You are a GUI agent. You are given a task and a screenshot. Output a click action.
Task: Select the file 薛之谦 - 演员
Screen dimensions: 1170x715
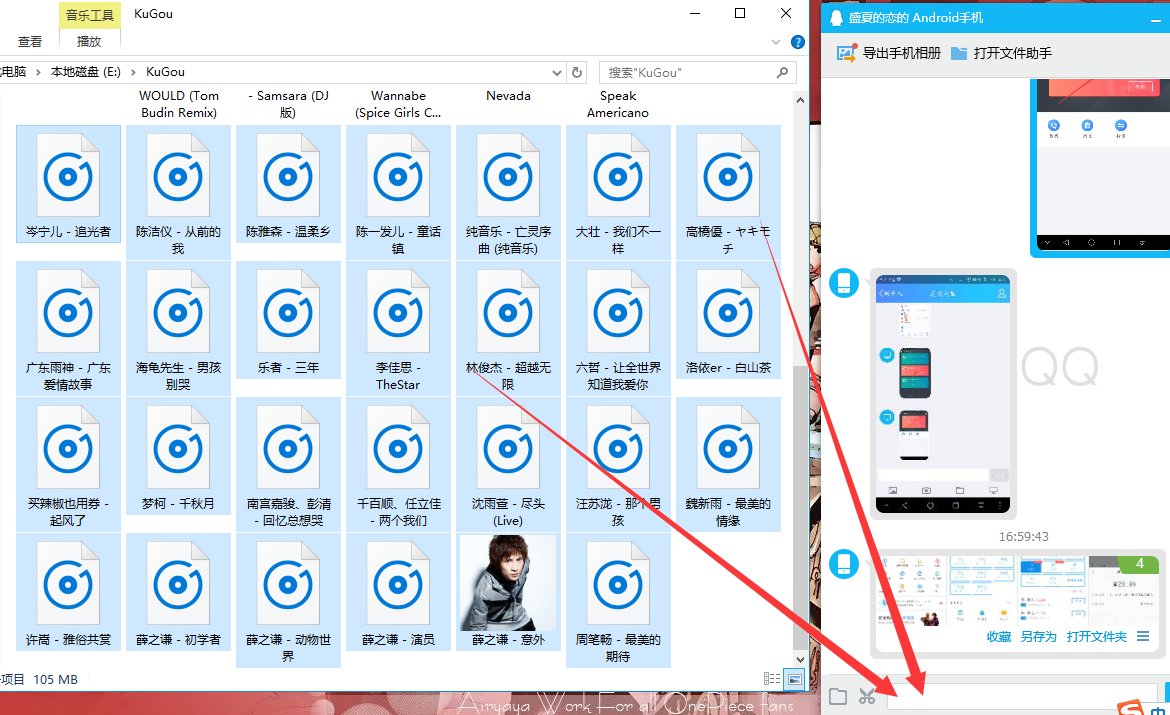[x=398, y=592]
